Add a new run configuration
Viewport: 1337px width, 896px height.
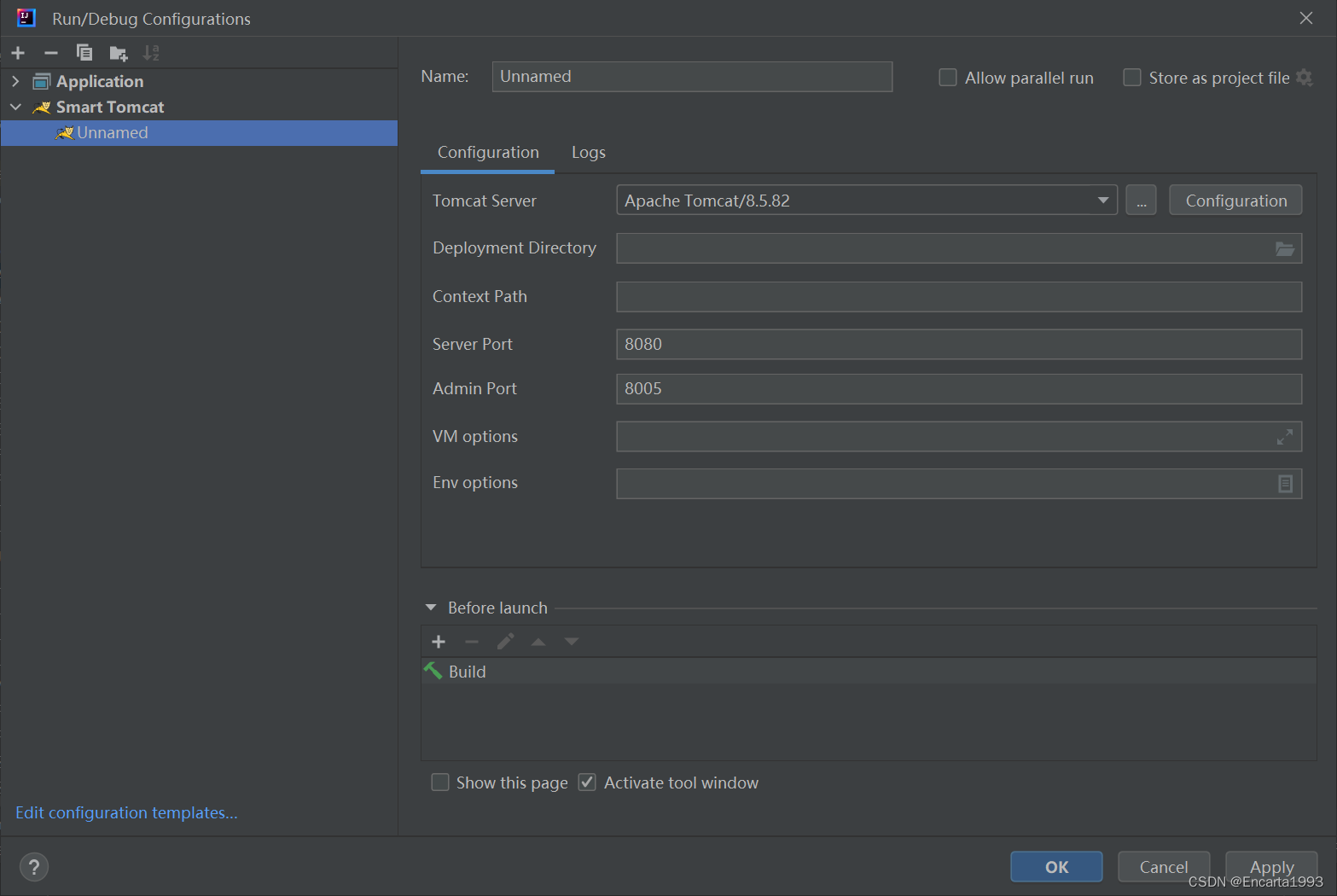18,53
